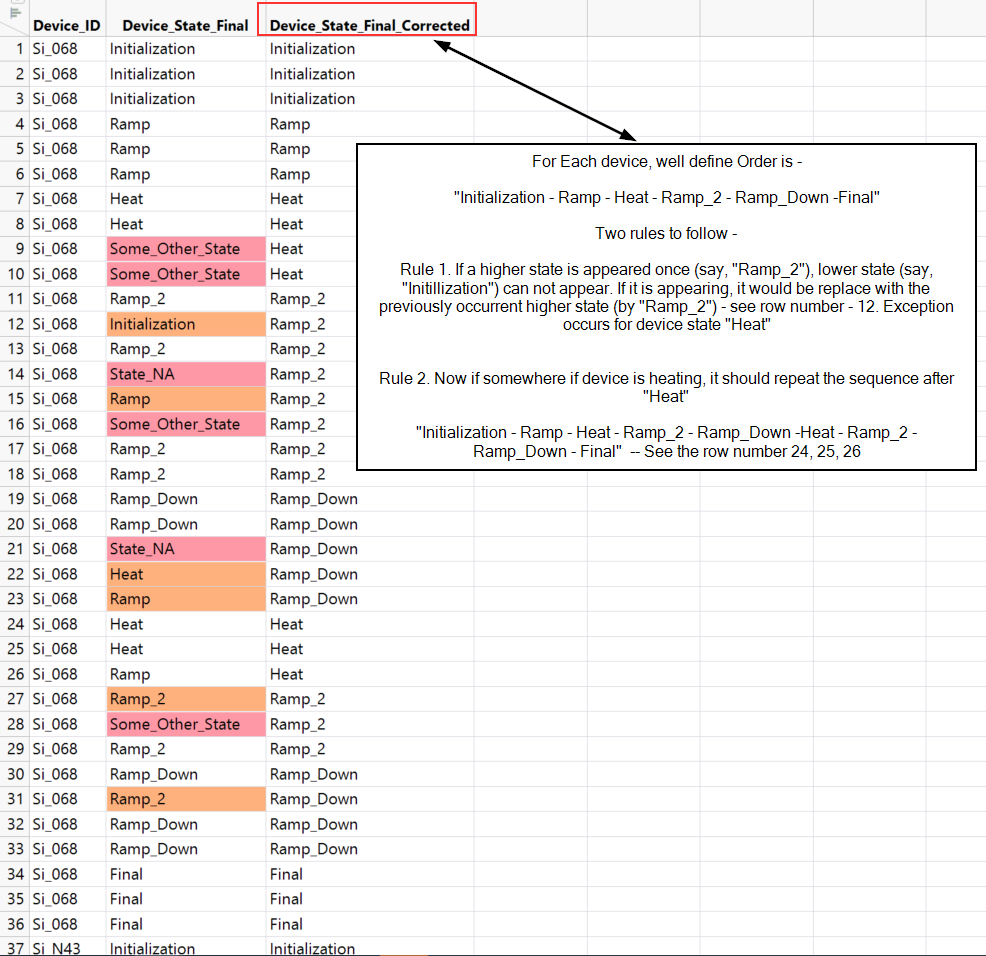Viewport: 986px width, 956px height.
Task: Select the rules annotation text box
Action: [666, 306]
